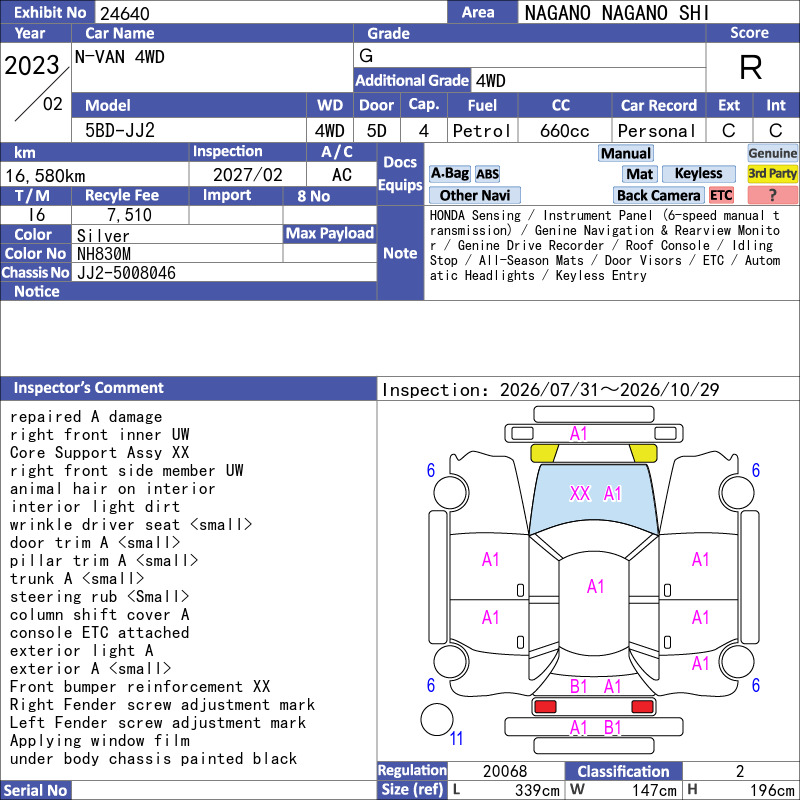Click the Other Navi badge
Viewport: 800px width, 800px height.
point(474,195)
